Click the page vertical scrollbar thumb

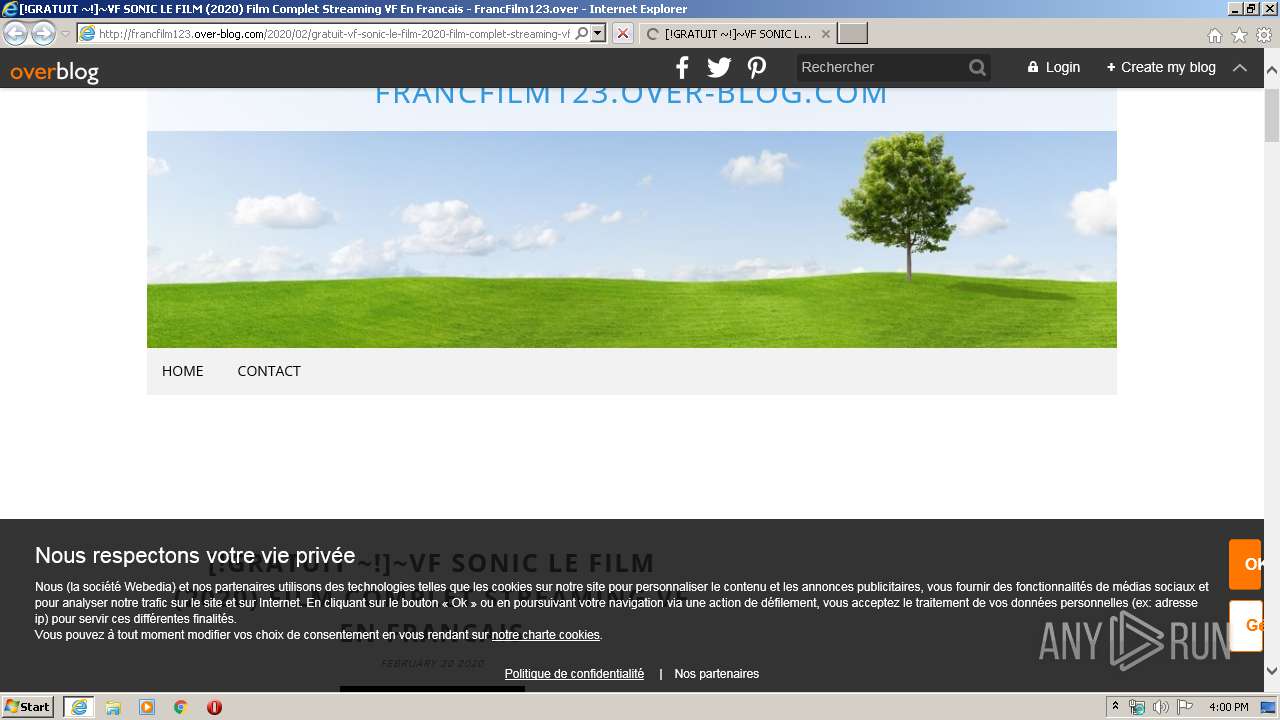[1272, 115]
